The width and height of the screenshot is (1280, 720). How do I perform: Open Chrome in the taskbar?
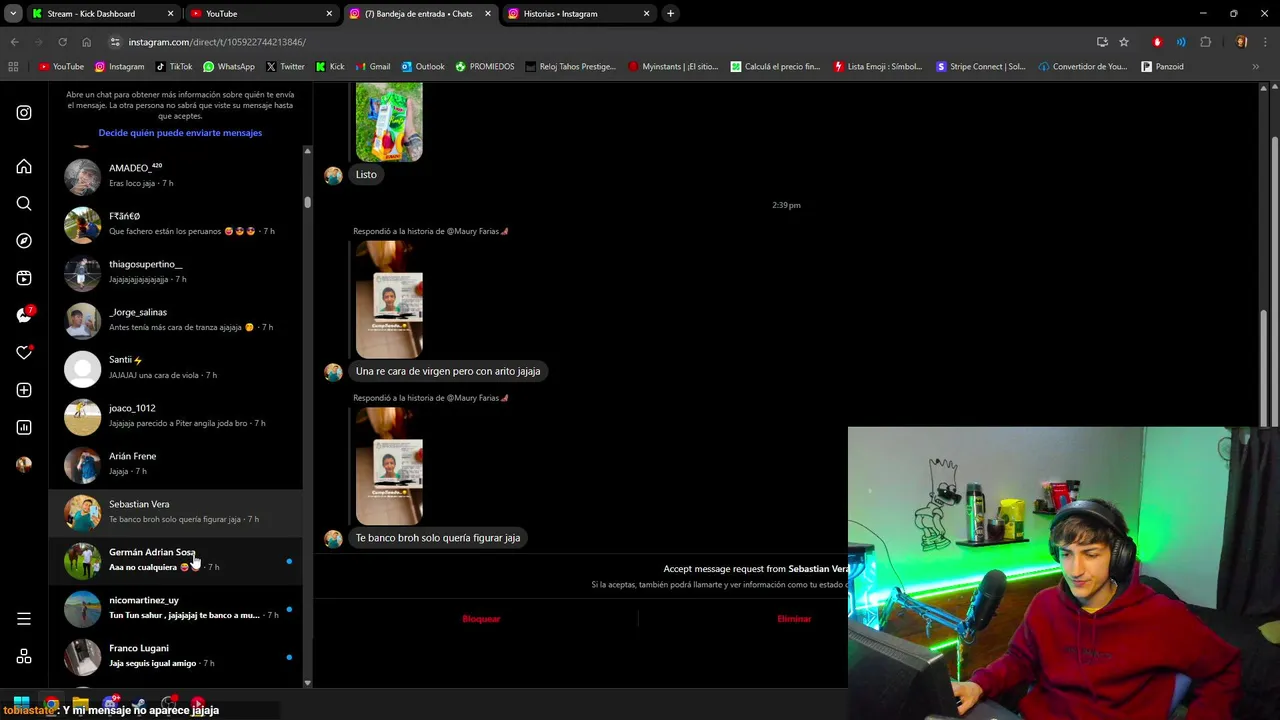point(51,703)
